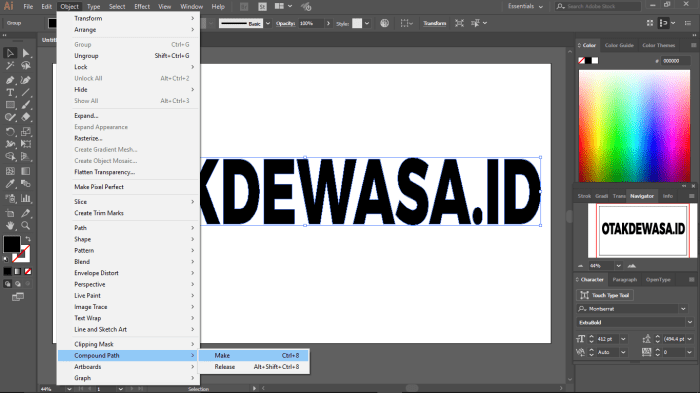Select the Type tool
This screenshot has width=700, height=393.
(10, 92)
